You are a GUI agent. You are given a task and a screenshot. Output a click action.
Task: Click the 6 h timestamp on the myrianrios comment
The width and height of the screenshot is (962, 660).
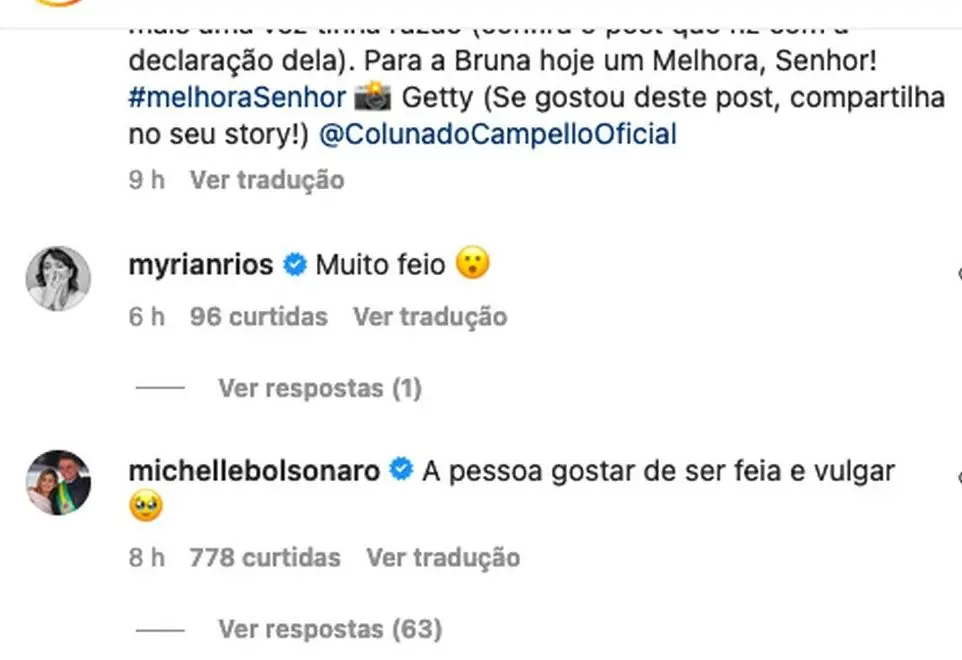coord(146,317)
